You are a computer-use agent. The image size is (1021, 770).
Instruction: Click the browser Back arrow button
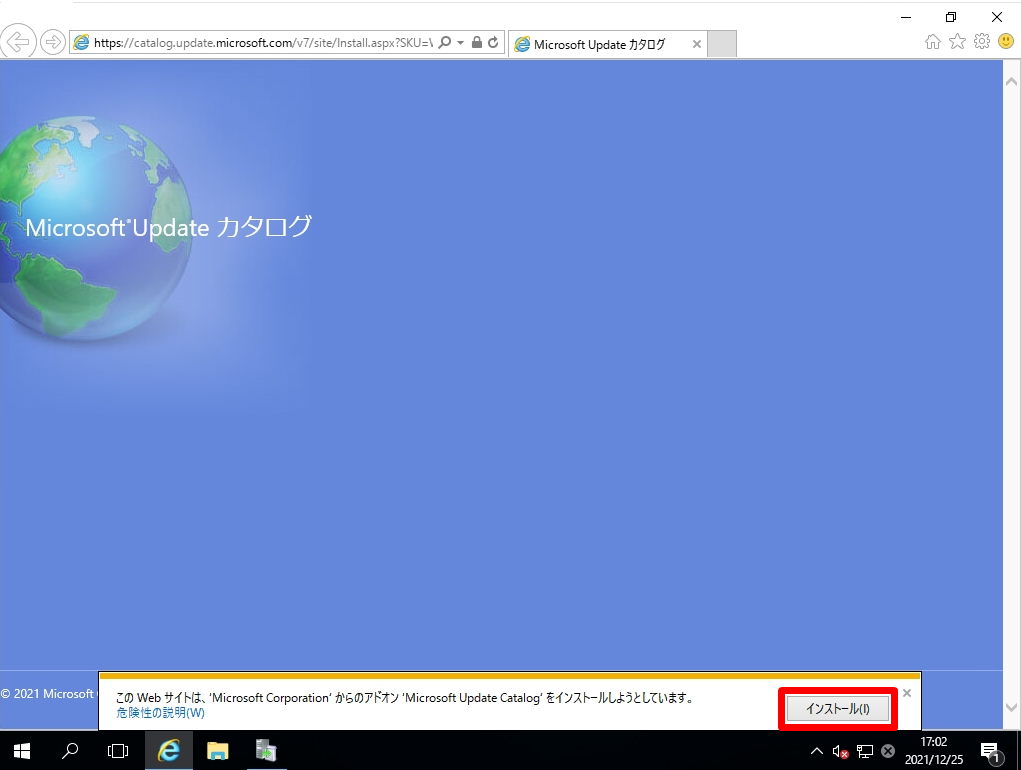18,42
